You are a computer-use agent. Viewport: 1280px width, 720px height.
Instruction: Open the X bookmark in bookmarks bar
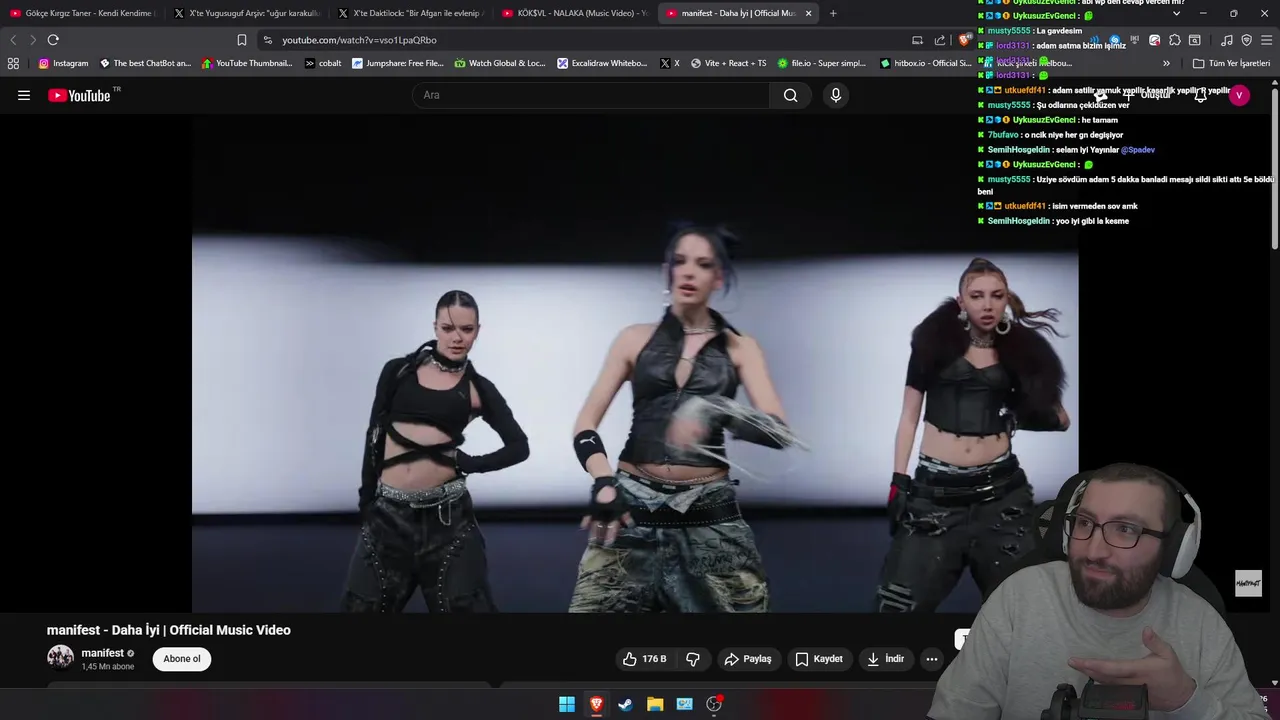point(670,63)
